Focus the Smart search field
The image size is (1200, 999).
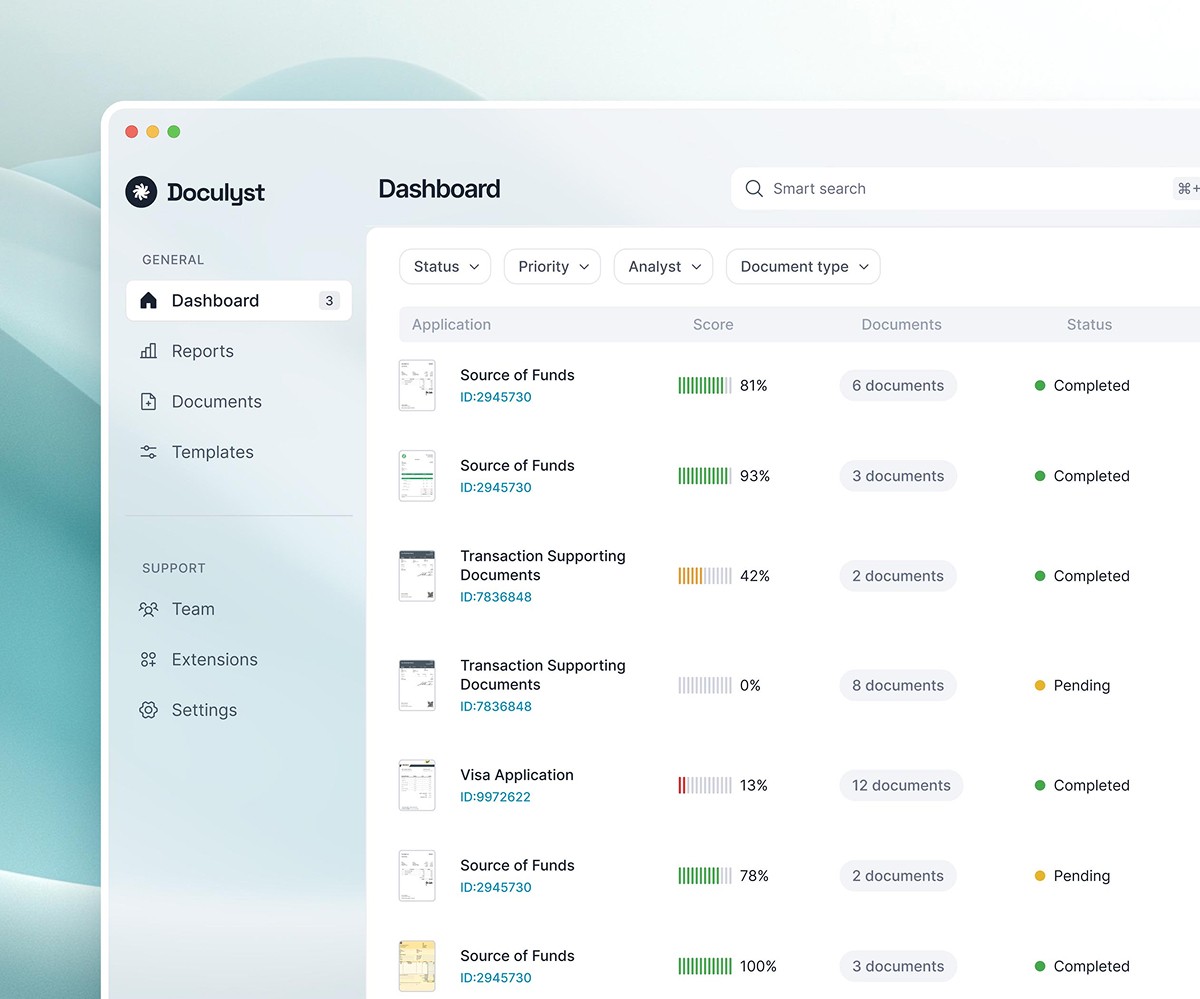(965, 188)
